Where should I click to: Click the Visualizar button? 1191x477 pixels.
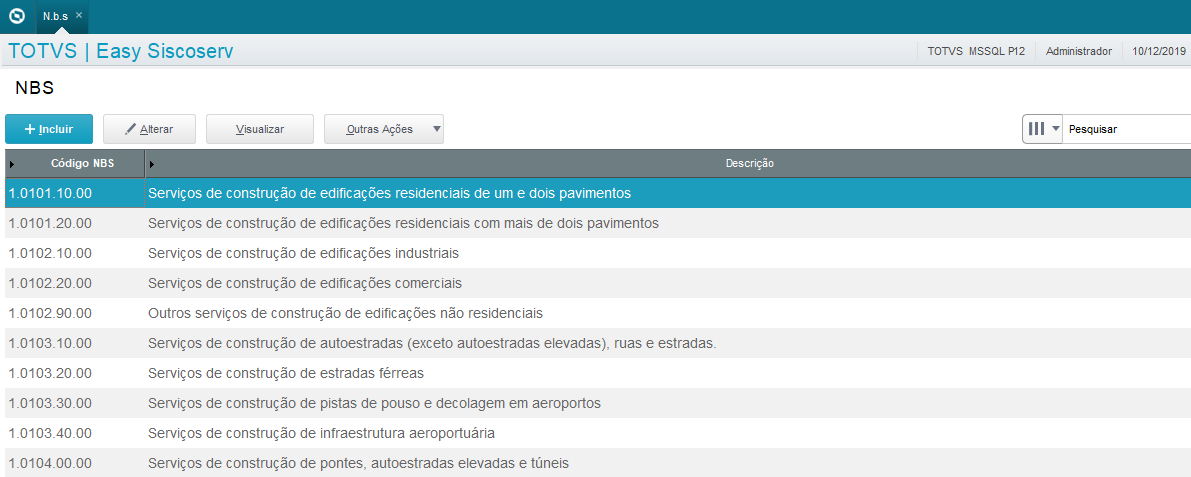coord(260,129)
